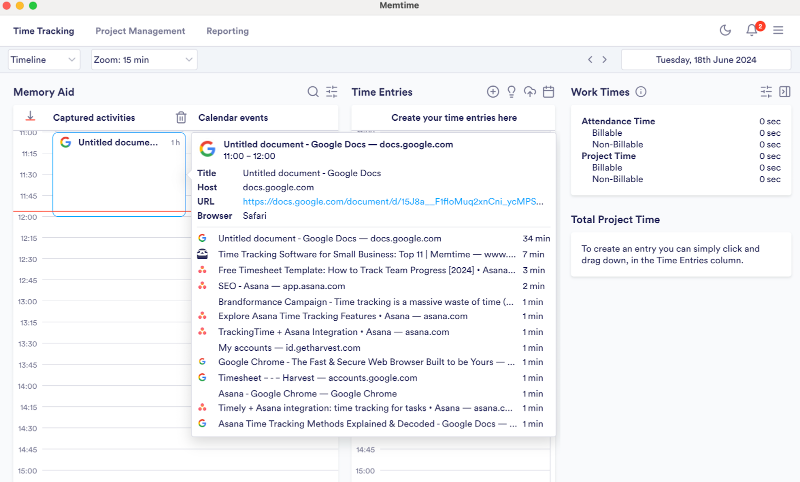800x482 pixels.
Task: Select Timely + Asana integration row
Action: tap(374, 408)
